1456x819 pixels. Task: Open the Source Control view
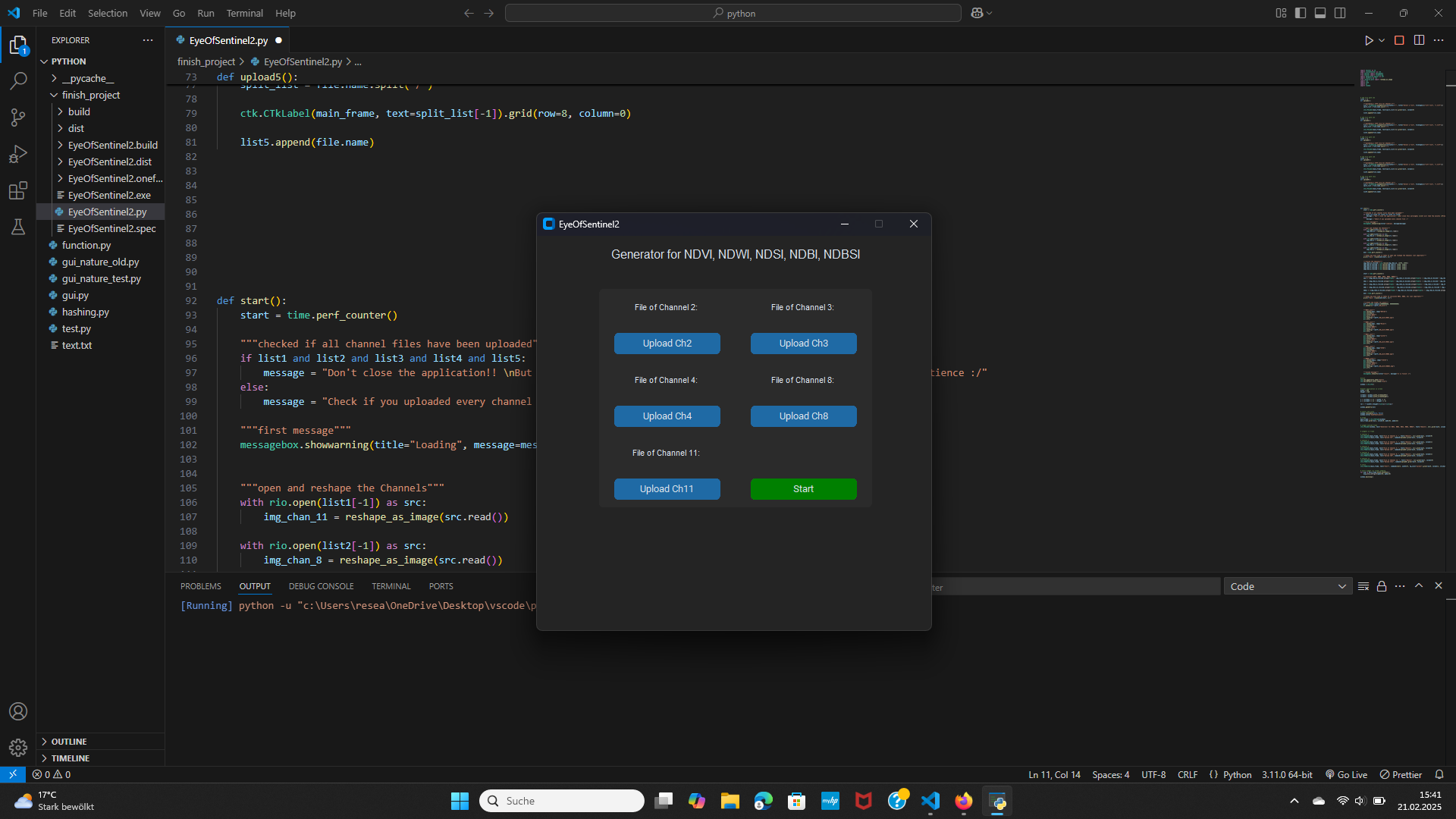coord(18,118)
